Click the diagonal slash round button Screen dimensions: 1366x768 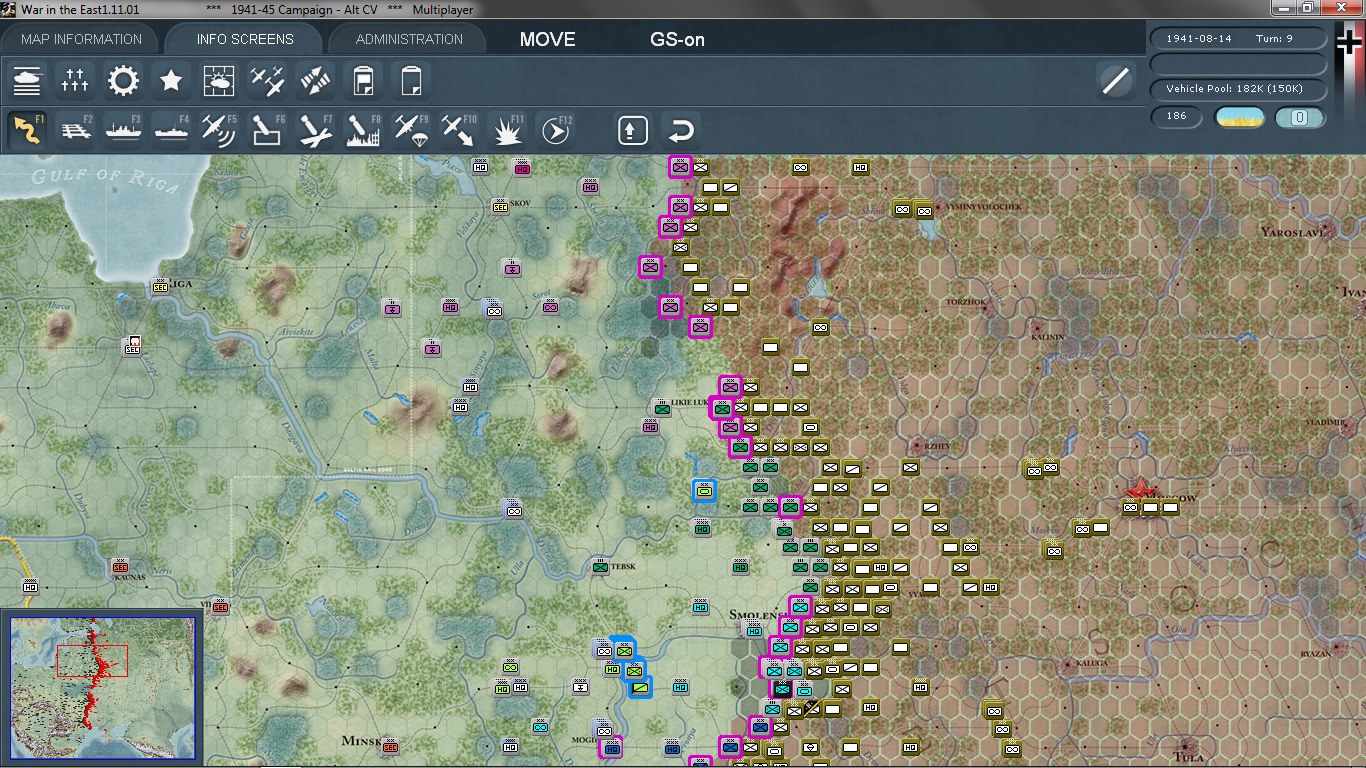[1115, 80]
